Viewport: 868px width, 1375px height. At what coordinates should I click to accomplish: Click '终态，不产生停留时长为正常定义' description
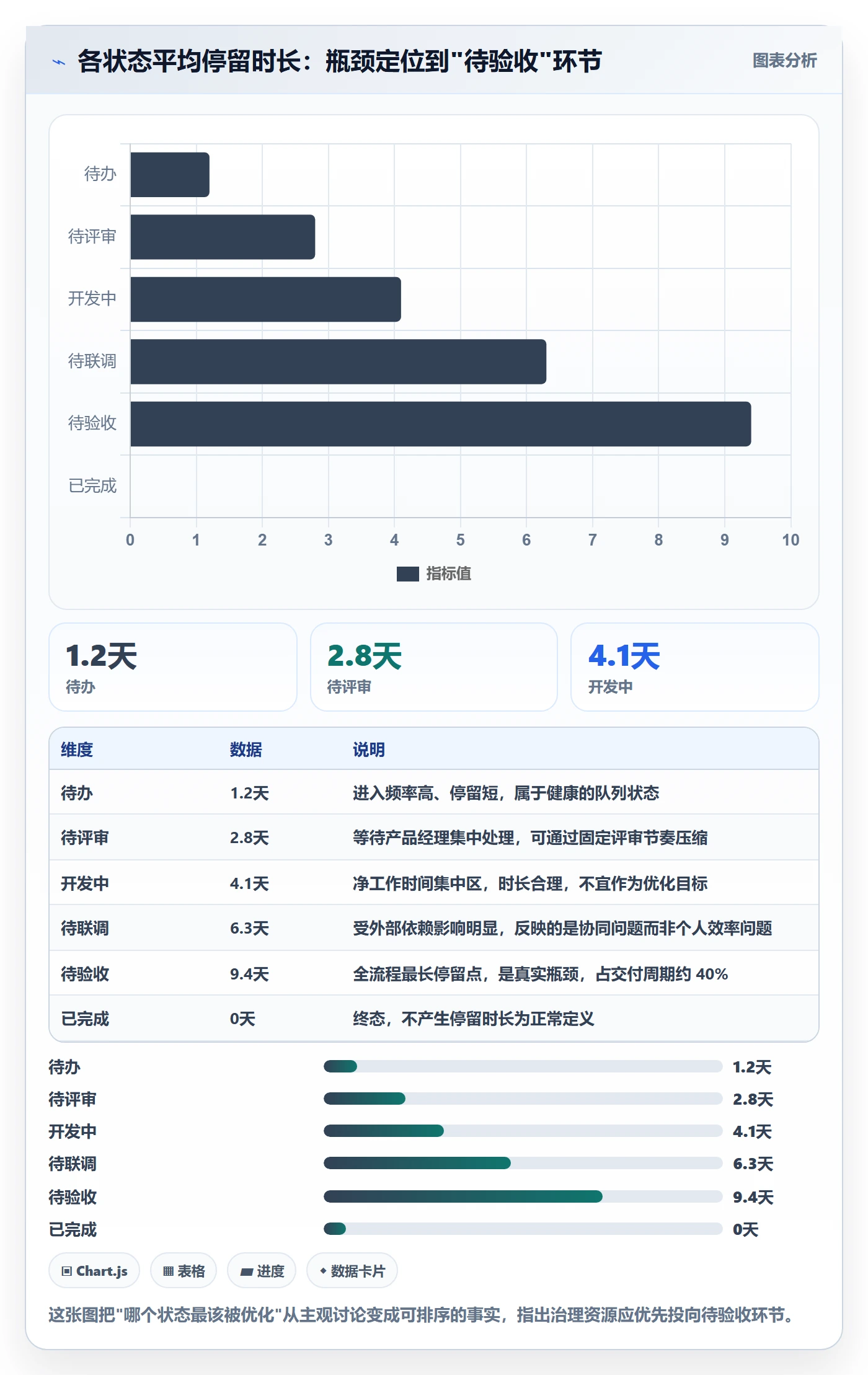pyautogui.click(x=473, y=1019)
